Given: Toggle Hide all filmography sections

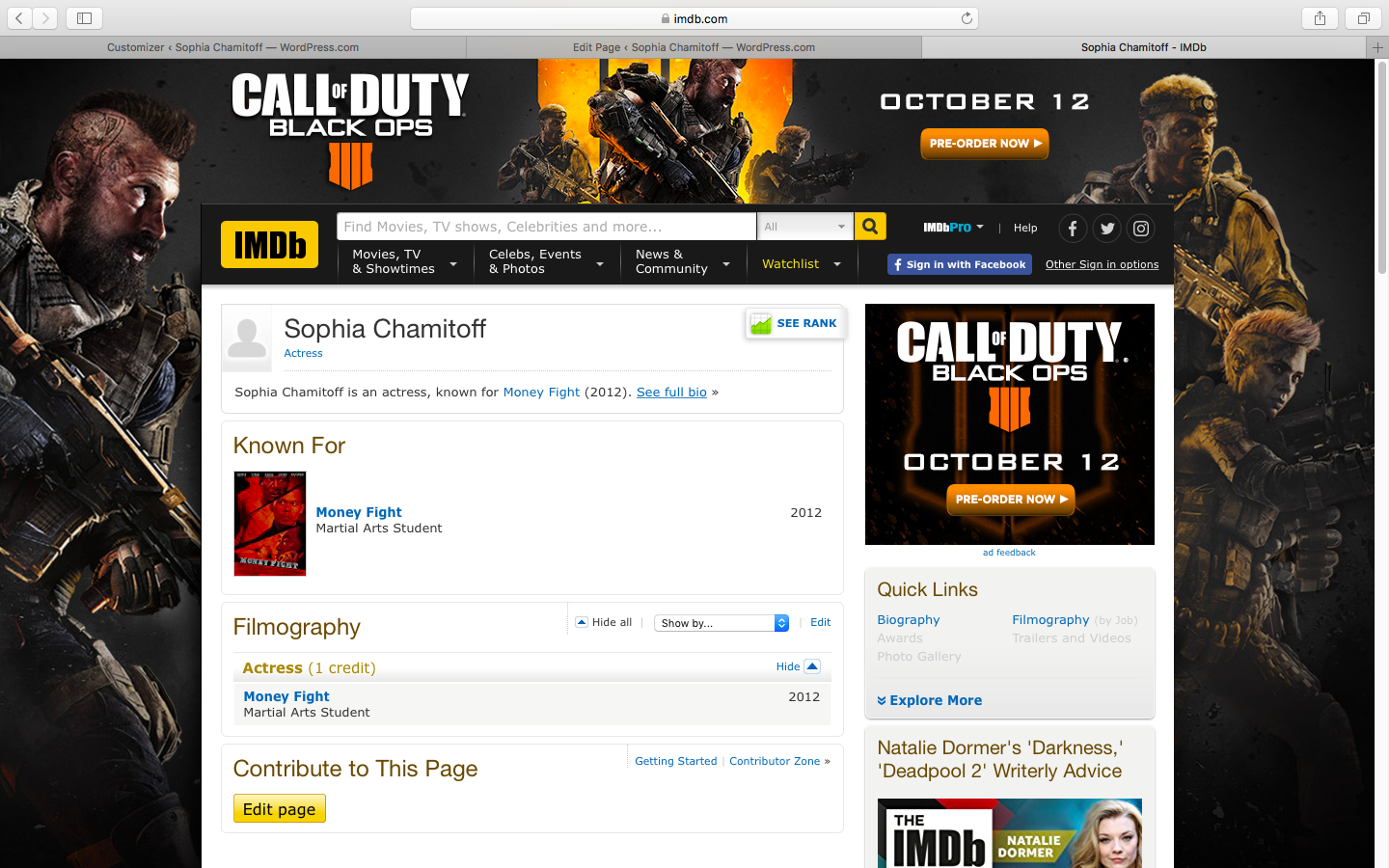Looking at the screenshot, I should click(604, 622).
